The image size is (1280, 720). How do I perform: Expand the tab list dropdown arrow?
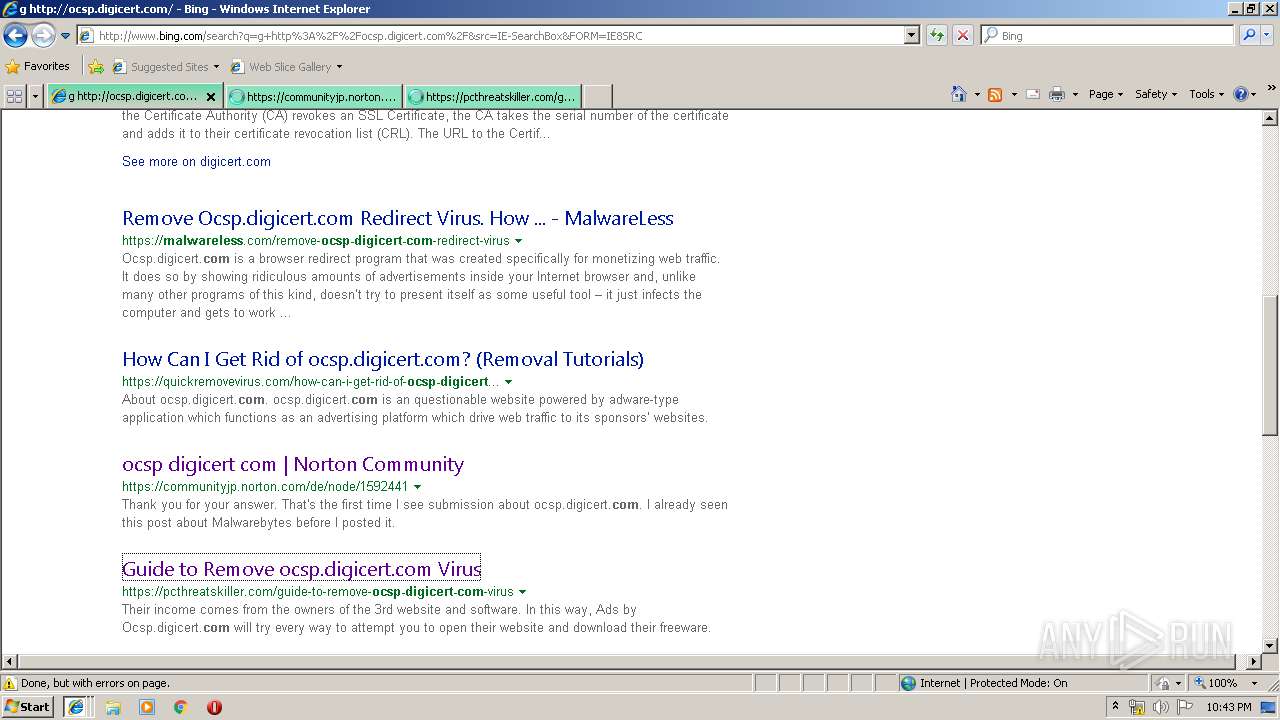[36, 96]
